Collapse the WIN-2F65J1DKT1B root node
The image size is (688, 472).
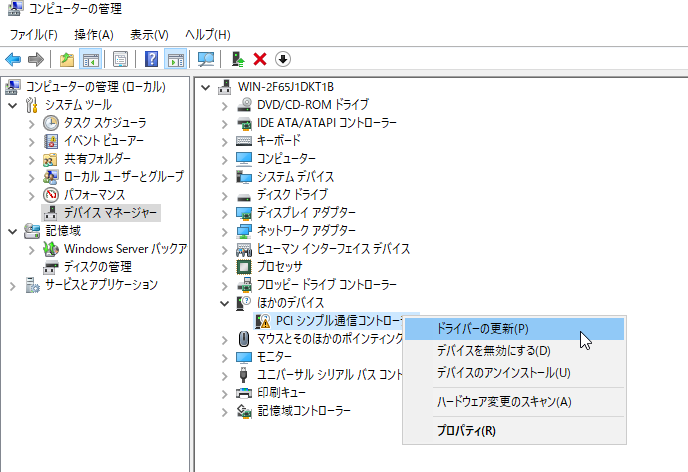point(205,87)
